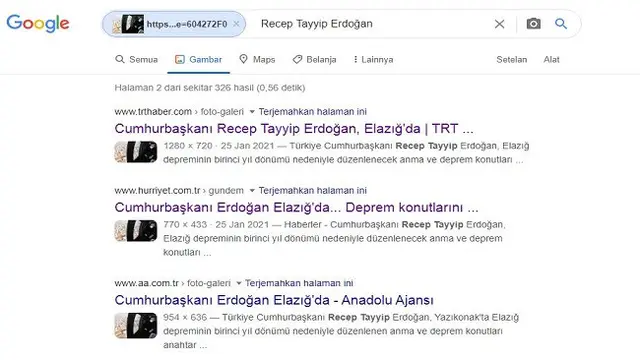Click Terjemahkan halaman ini for hurriyet result
This screenshot has height=360, width=640.
pyautogui.click(x=313, y=190)
